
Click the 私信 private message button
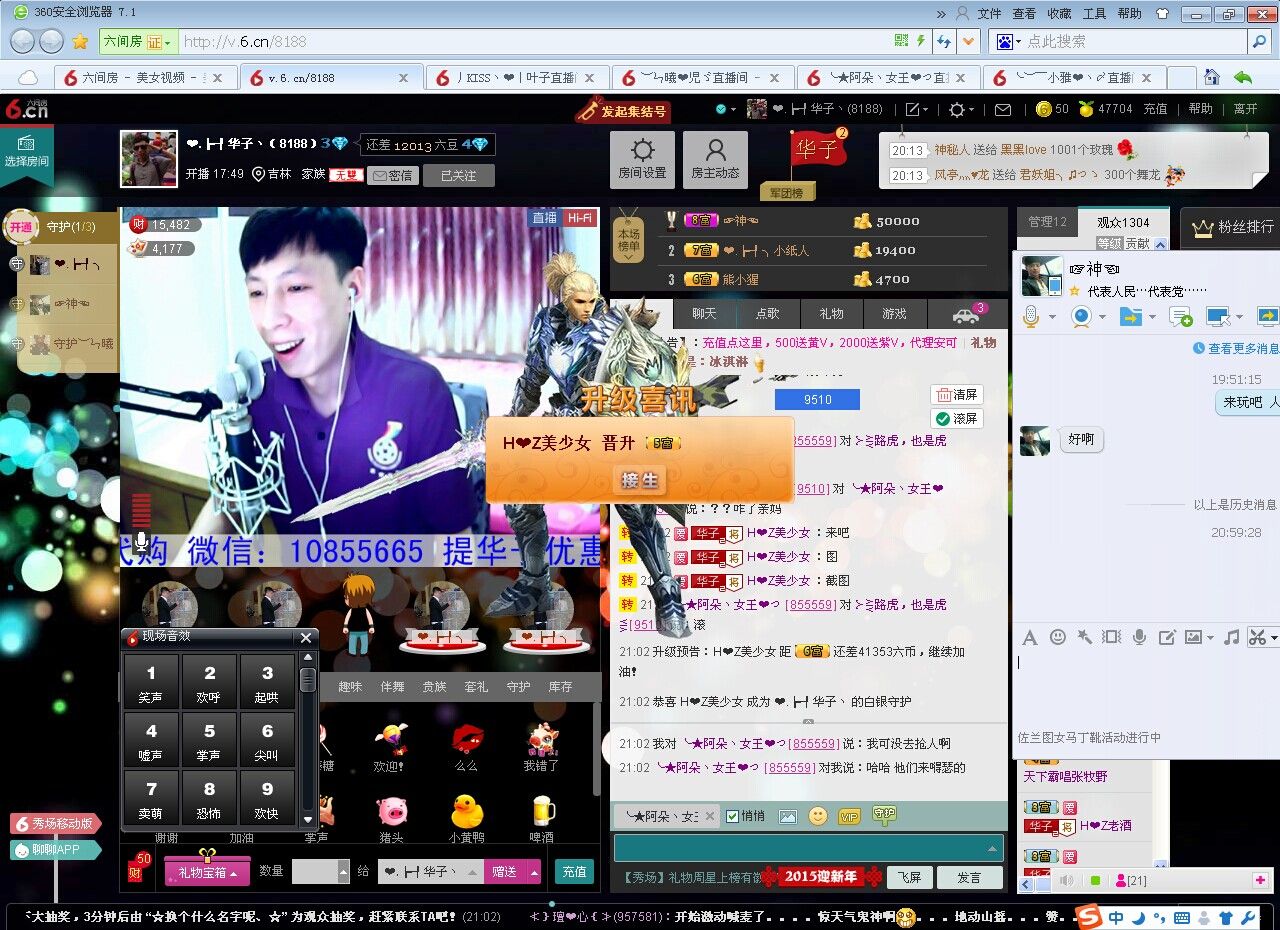coord(393,175)
